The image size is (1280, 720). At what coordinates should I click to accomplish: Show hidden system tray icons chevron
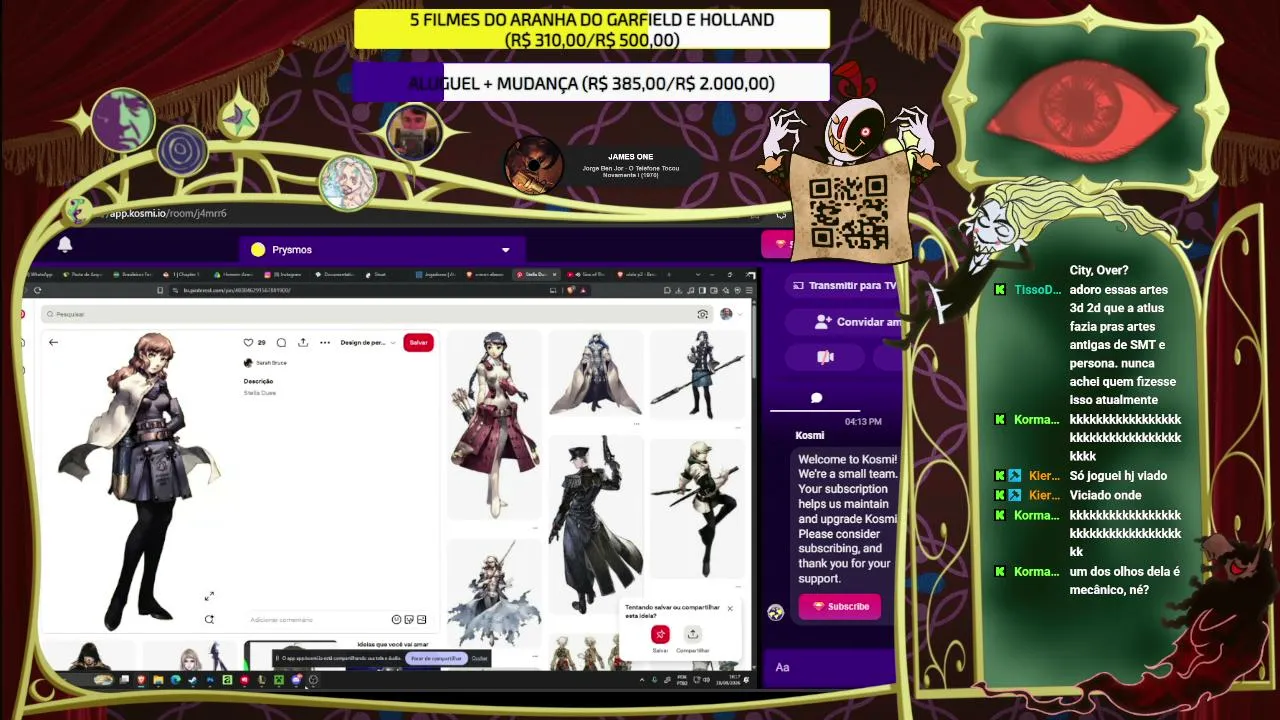[642, 680]
